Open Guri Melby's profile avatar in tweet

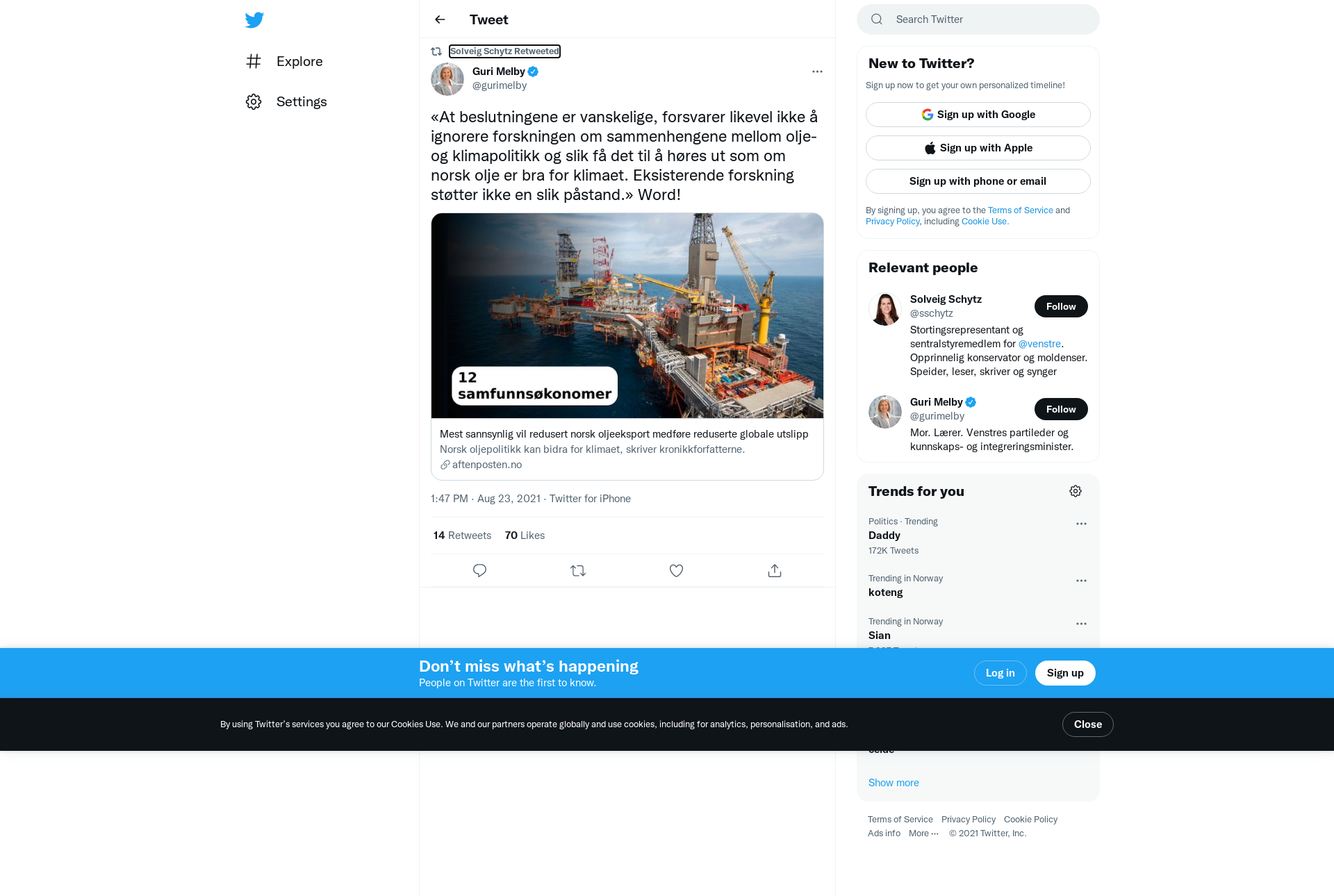click(x=447, y=79)
